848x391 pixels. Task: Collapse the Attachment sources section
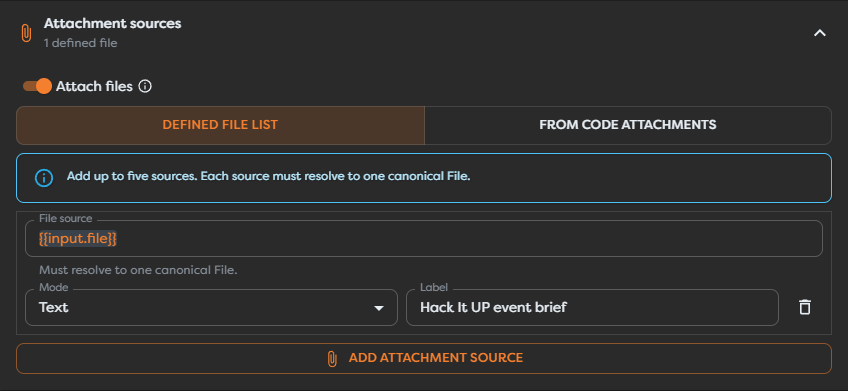(820, 33)
